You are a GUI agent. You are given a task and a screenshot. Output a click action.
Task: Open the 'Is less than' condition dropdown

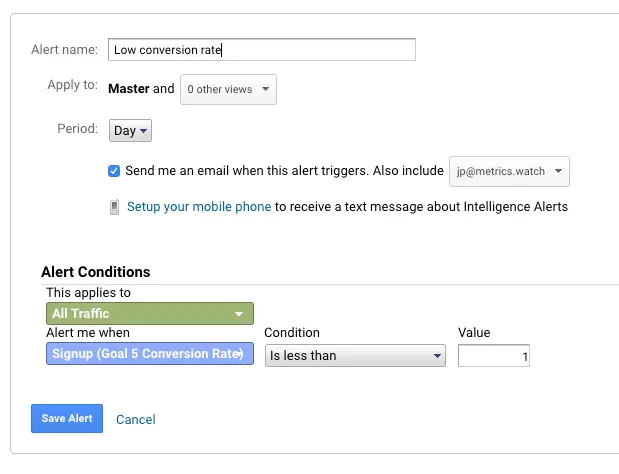click(355, 355)
